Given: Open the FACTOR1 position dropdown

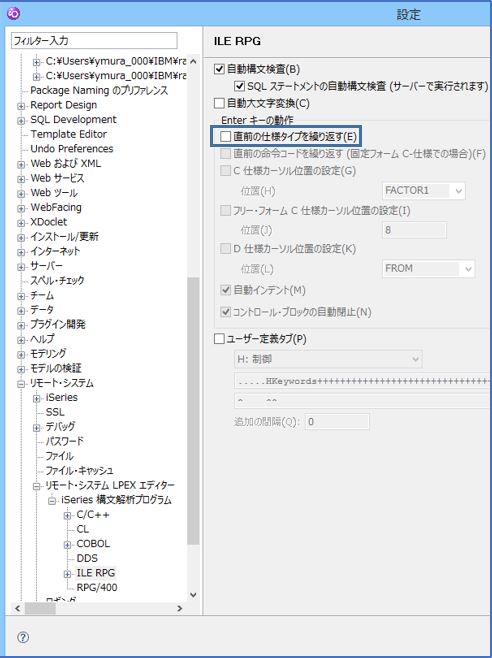Looking at the screenshot, I should [424, 191].
